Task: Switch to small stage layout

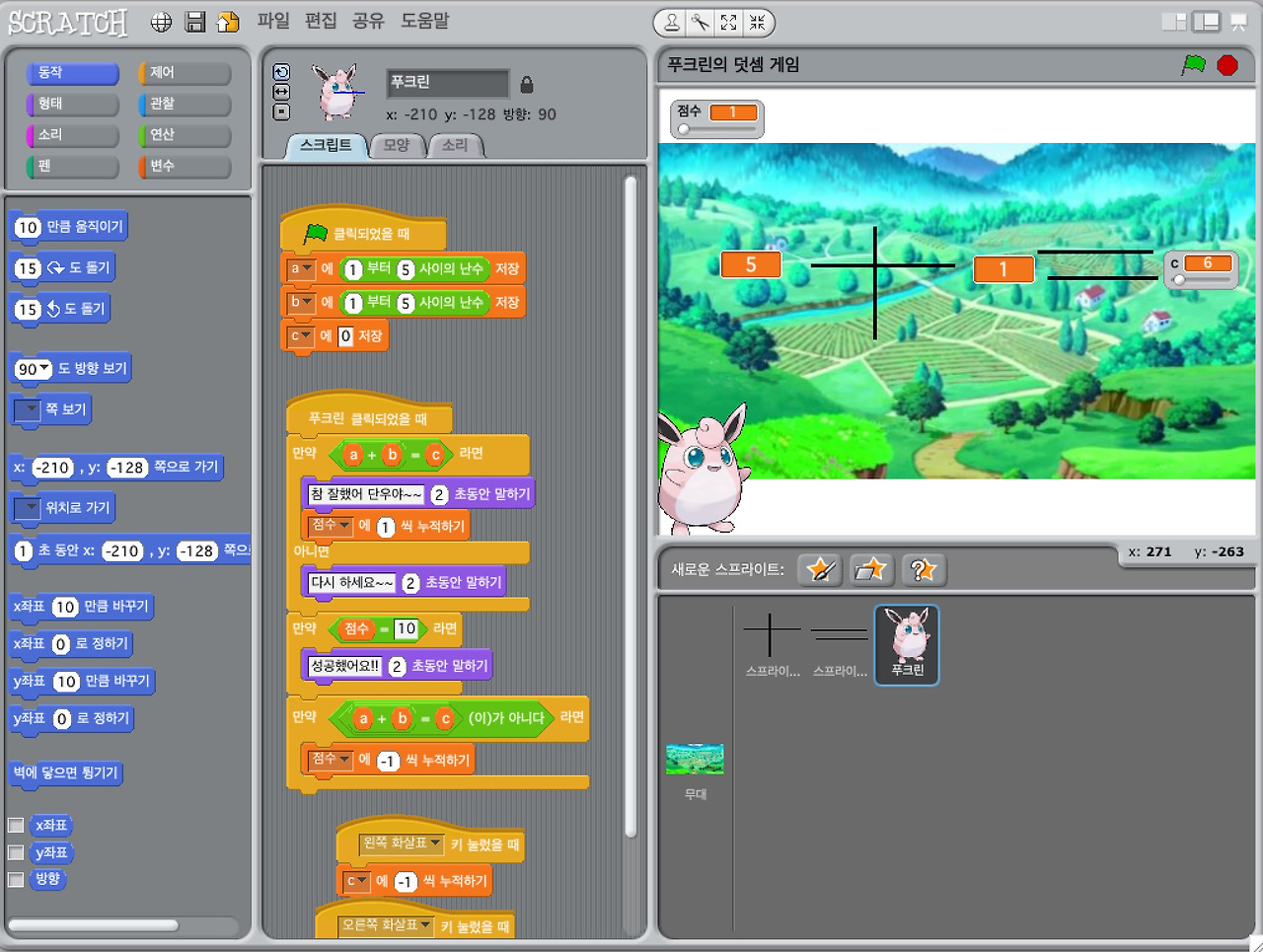Action: [1174, 22]
